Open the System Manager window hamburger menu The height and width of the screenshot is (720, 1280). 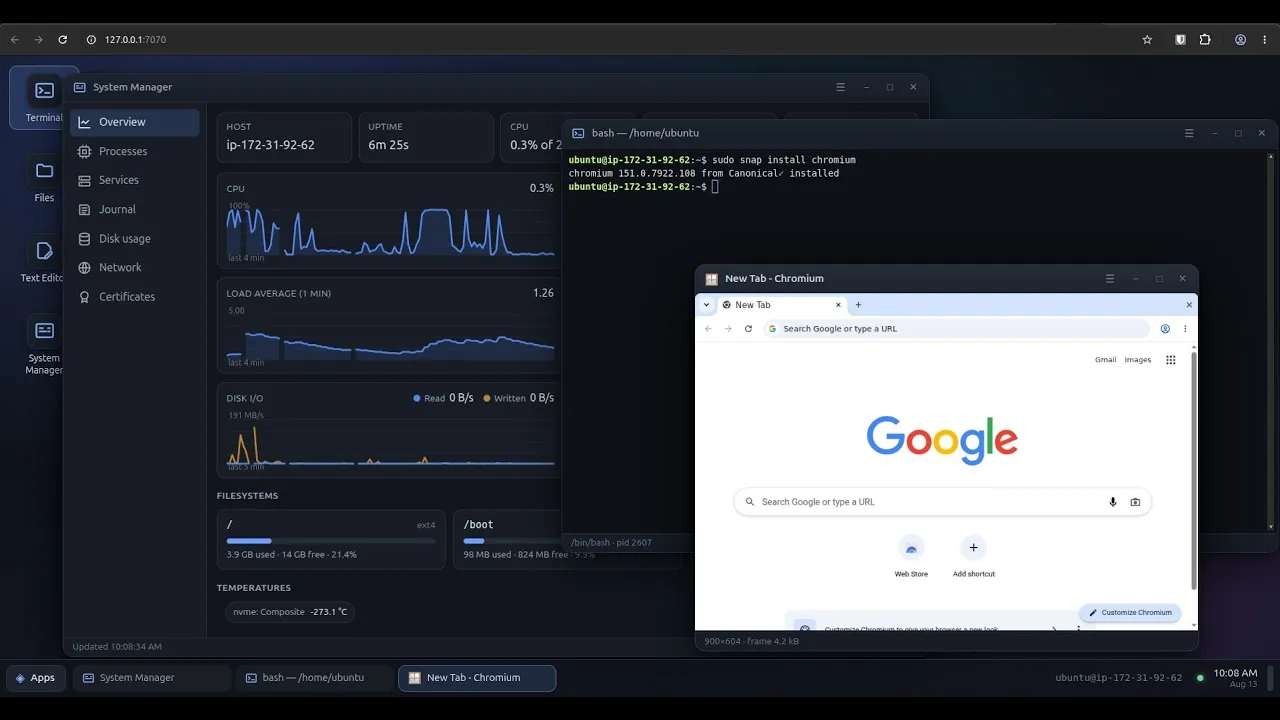pos(841,87)
